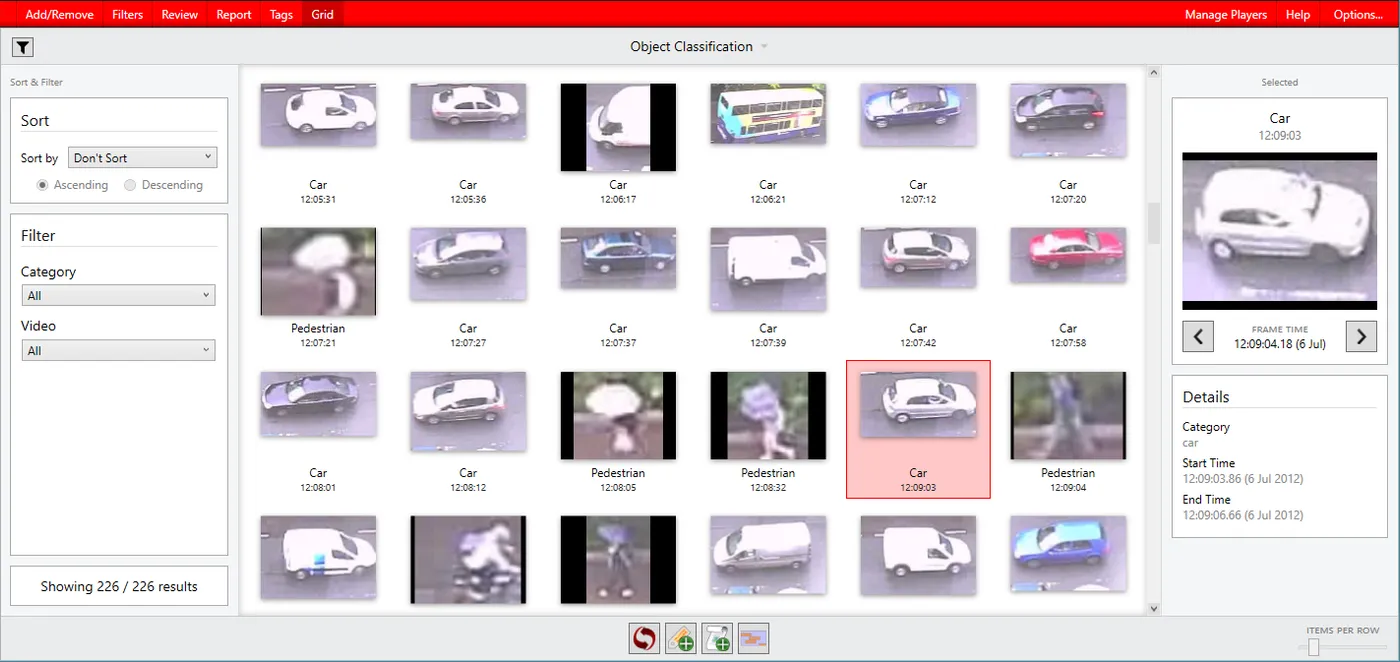Click Help in the top bar
Screen dimensions: 1400x662
point(1298,14)
